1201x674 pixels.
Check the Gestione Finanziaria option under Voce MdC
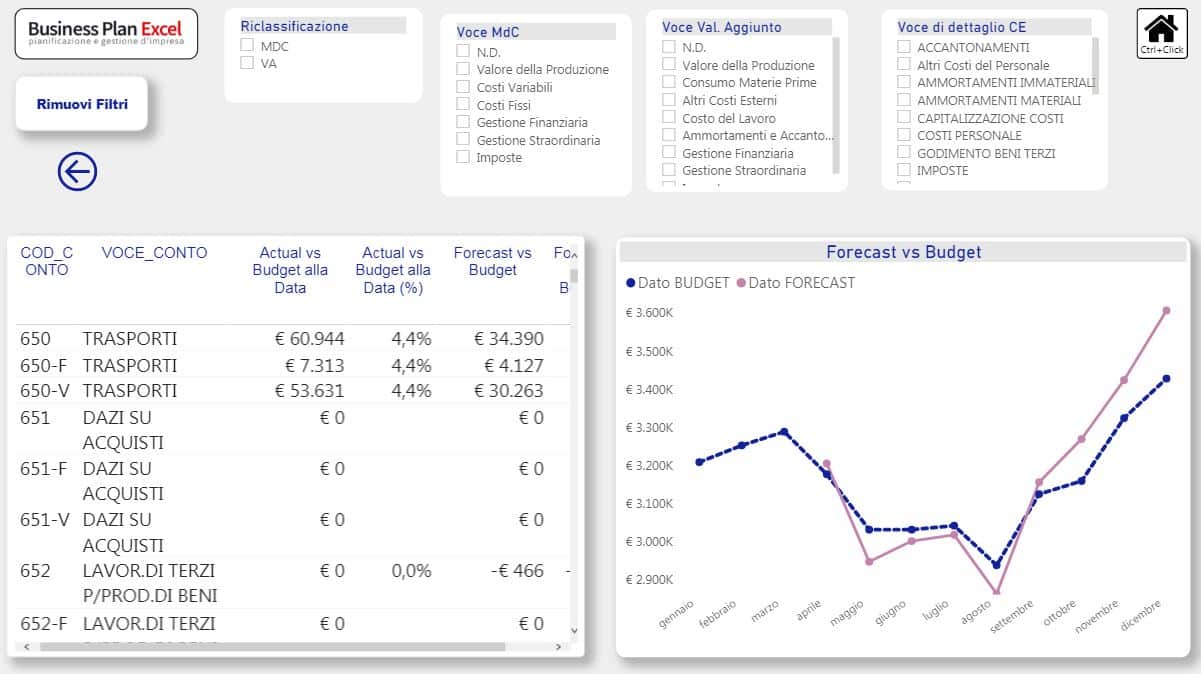(463, 122)
